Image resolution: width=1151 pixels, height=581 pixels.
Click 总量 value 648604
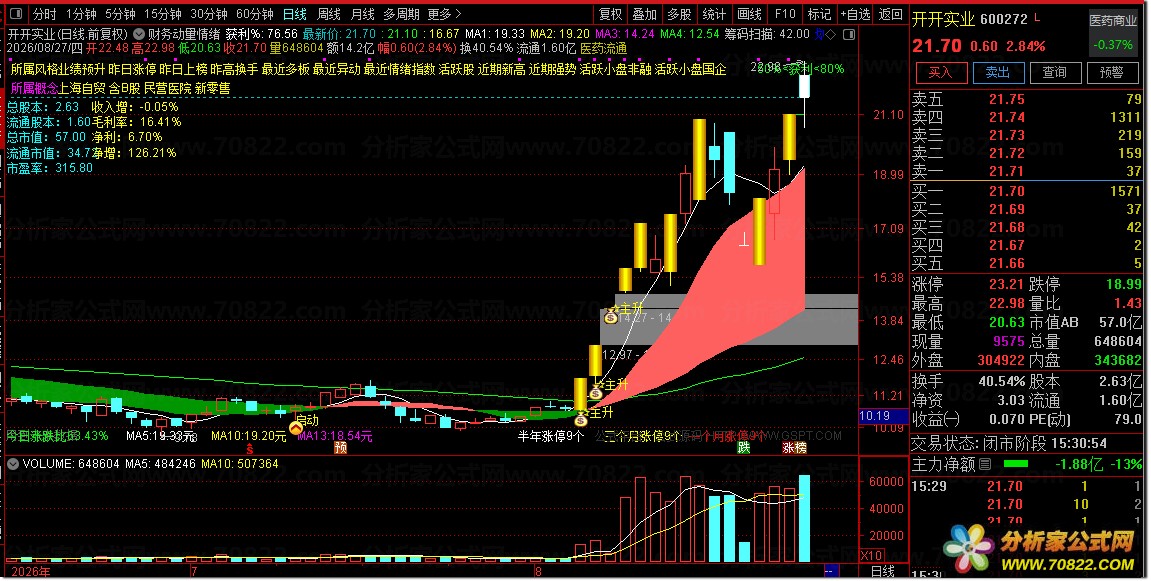(x=1118, y=342)
